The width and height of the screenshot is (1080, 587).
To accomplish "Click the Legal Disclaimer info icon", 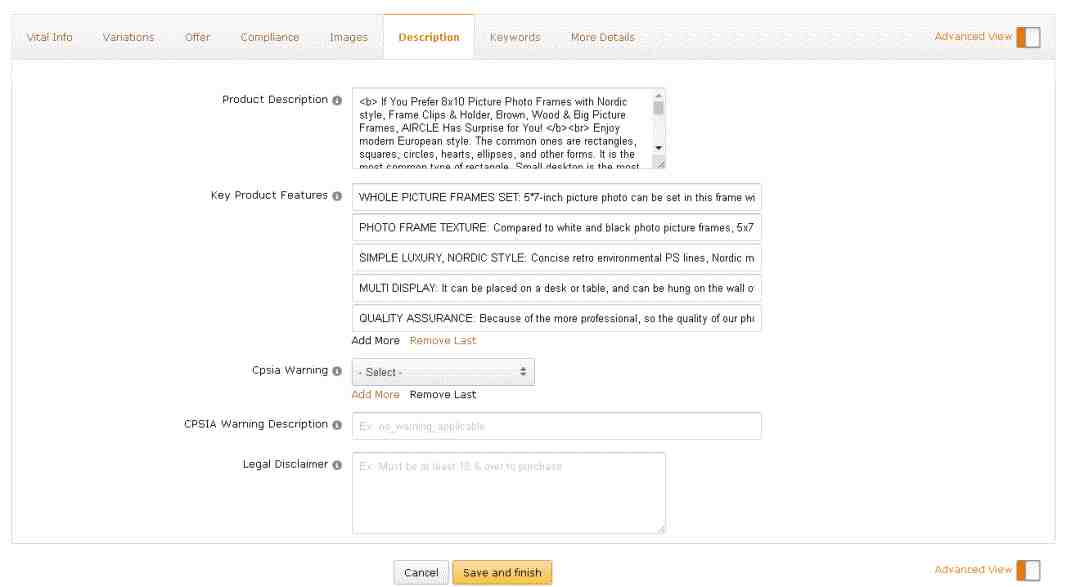I will (x=337, y=466).
